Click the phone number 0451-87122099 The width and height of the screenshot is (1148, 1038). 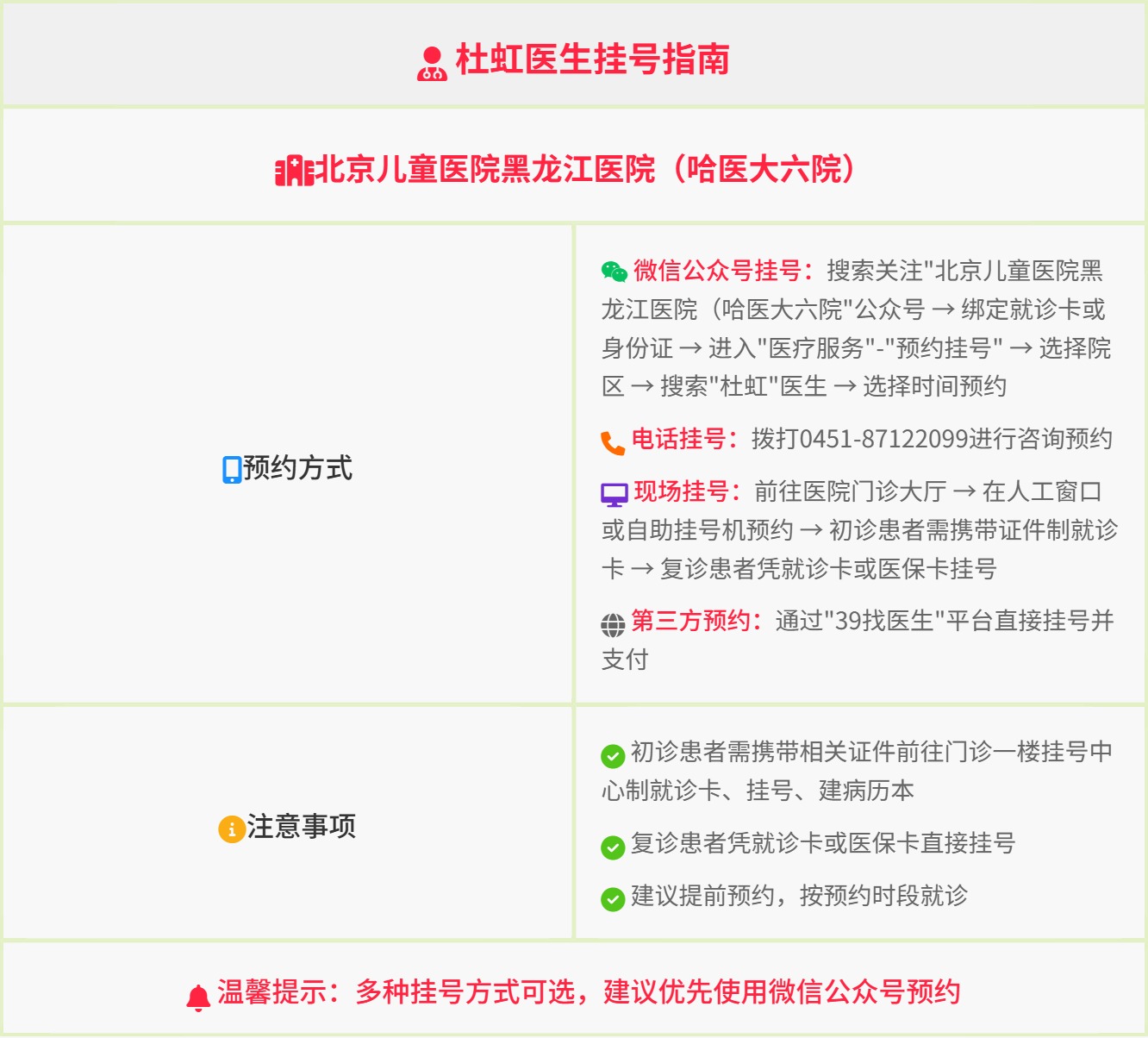coord(884,439)
